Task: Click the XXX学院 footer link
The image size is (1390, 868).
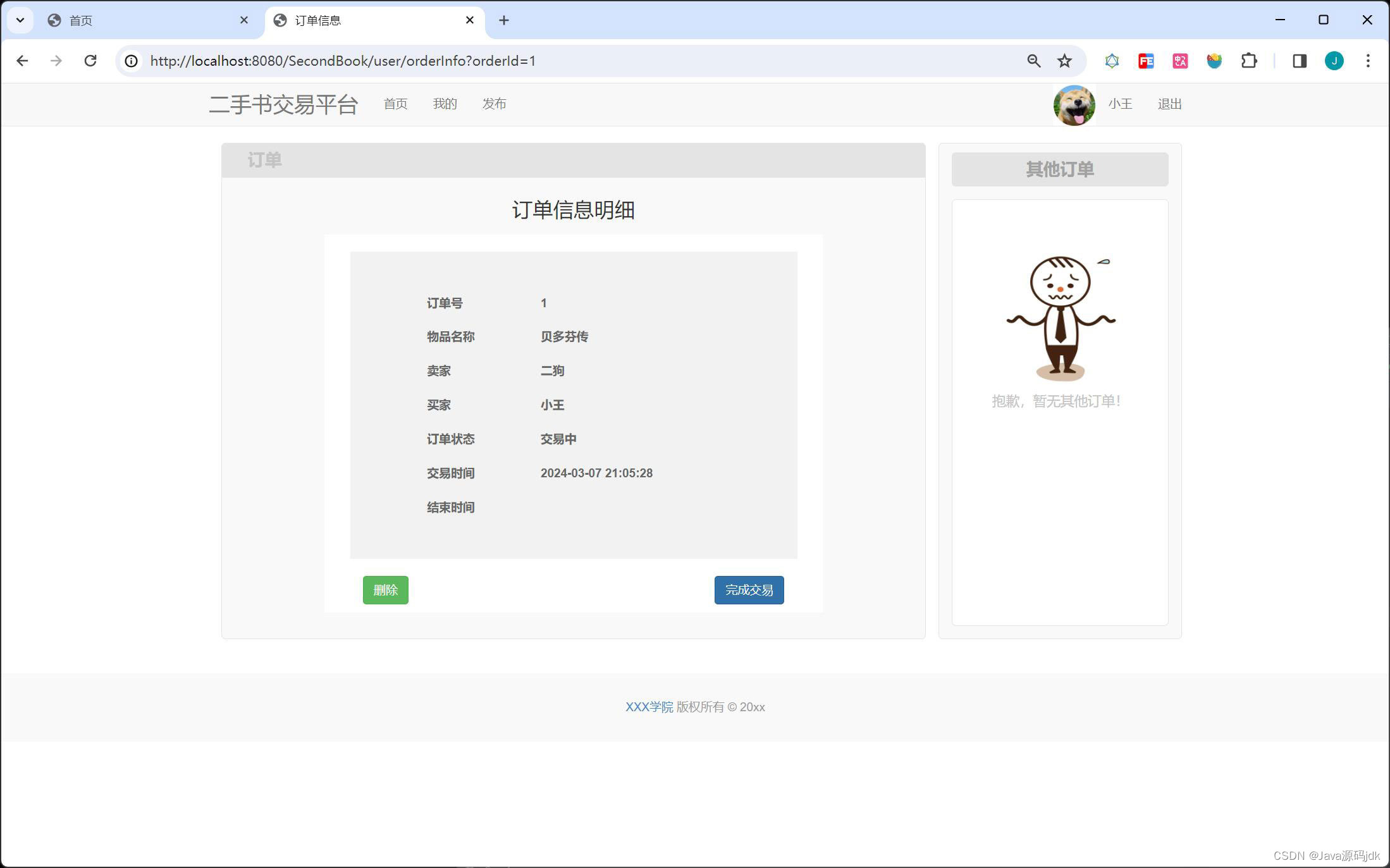Action: point(649,707)
